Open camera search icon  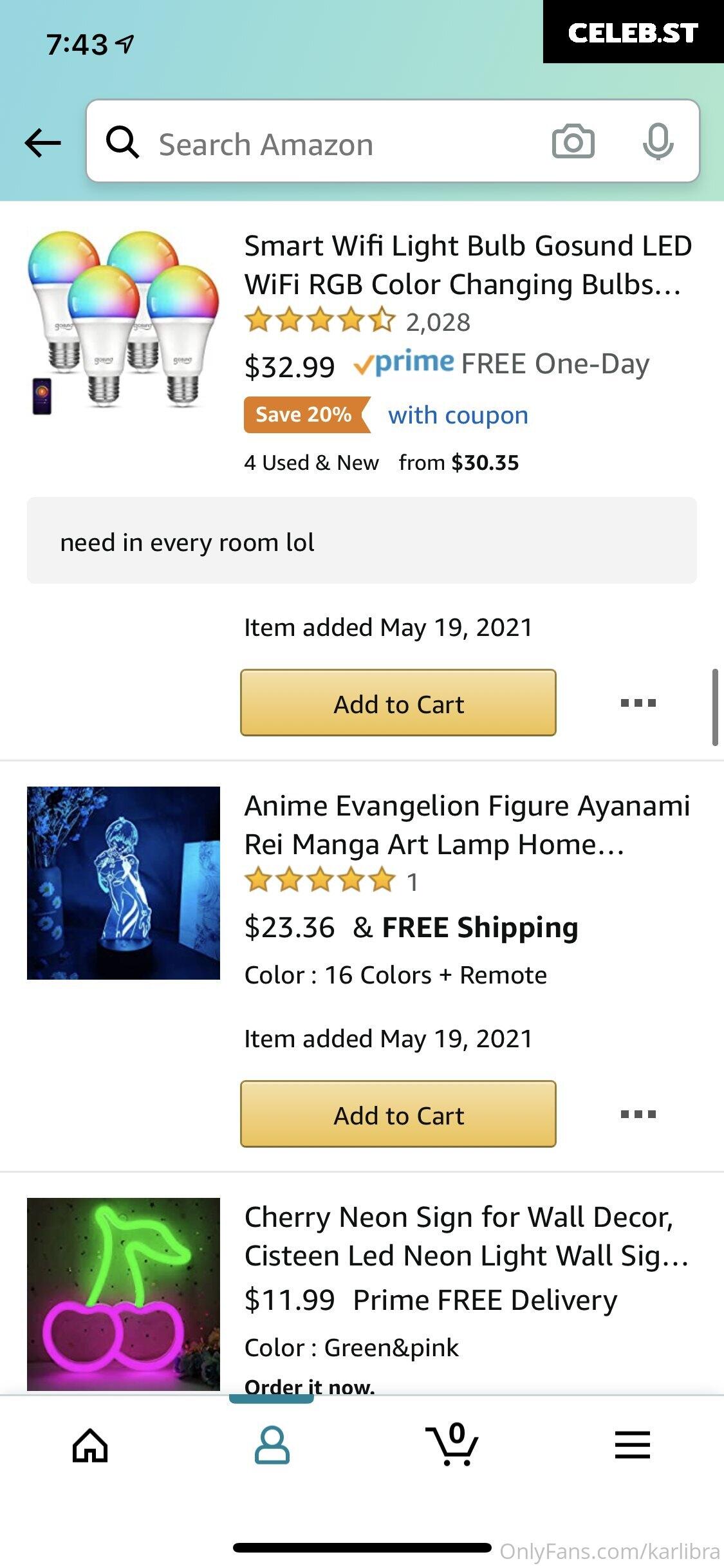coord(573,142)
